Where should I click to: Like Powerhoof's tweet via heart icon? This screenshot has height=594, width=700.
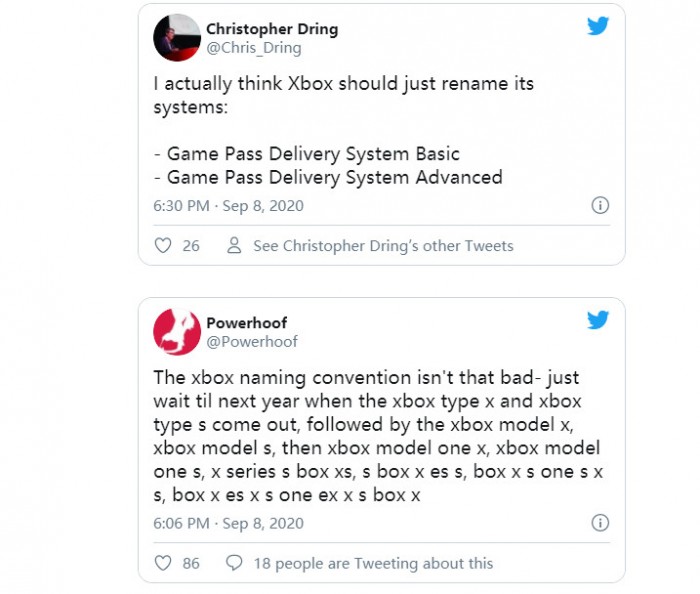(x=164, y=563)
